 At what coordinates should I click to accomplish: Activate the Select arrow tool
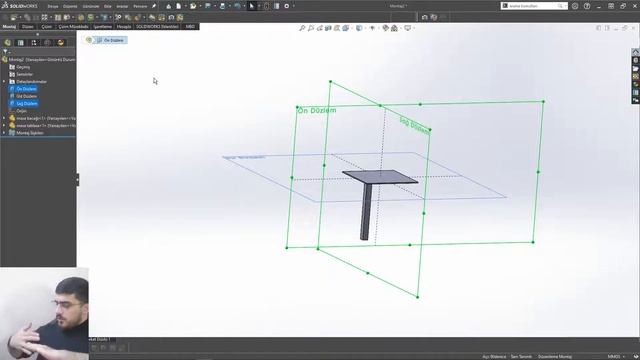(252, 6)
